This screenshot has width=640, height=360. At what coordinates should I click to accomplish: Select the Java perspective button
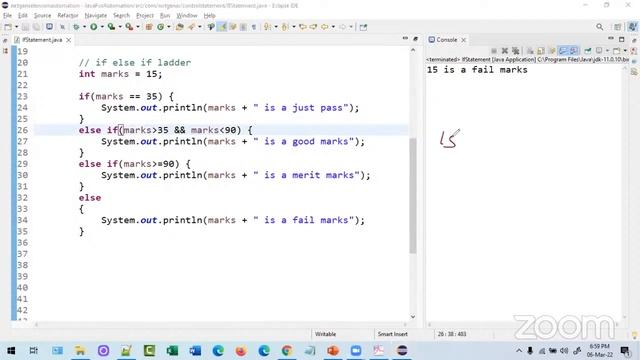(x=632, y=27)
